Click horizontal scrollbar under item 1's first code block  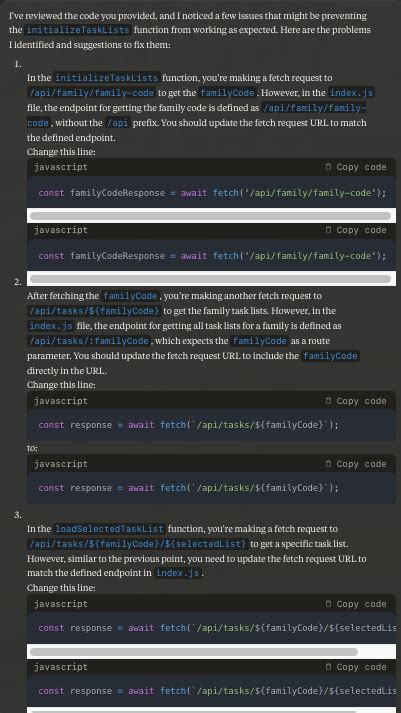tap(210, 216)
